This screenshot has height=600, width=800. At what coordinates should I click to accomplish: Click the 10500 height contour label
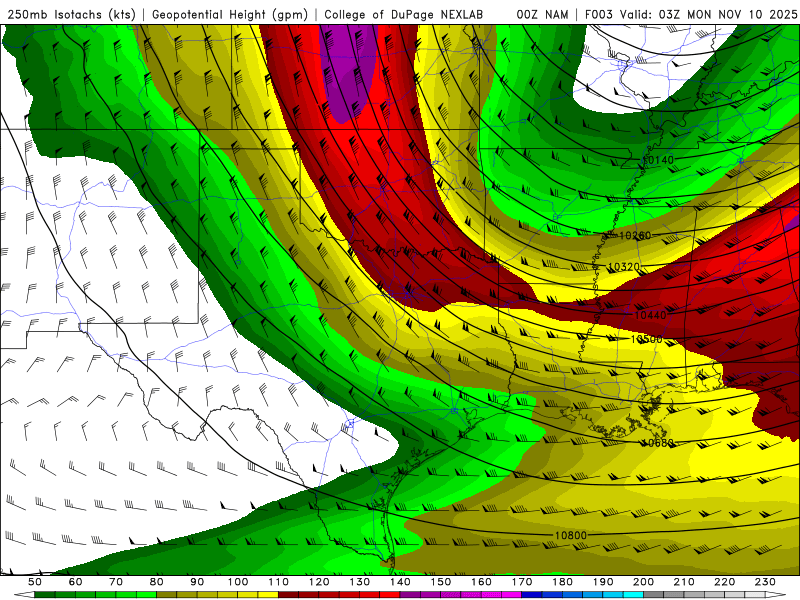point(646,339)
